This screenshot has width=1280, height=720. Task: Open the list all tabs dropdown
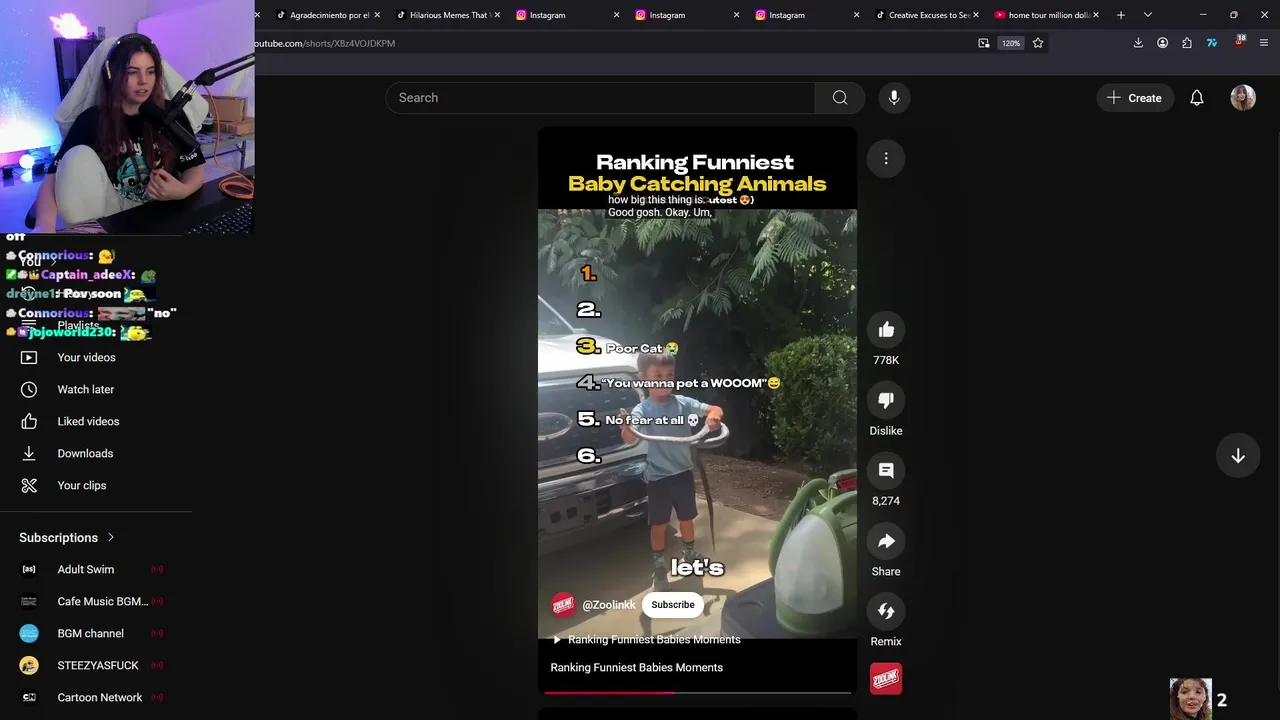pos(1148,15)
